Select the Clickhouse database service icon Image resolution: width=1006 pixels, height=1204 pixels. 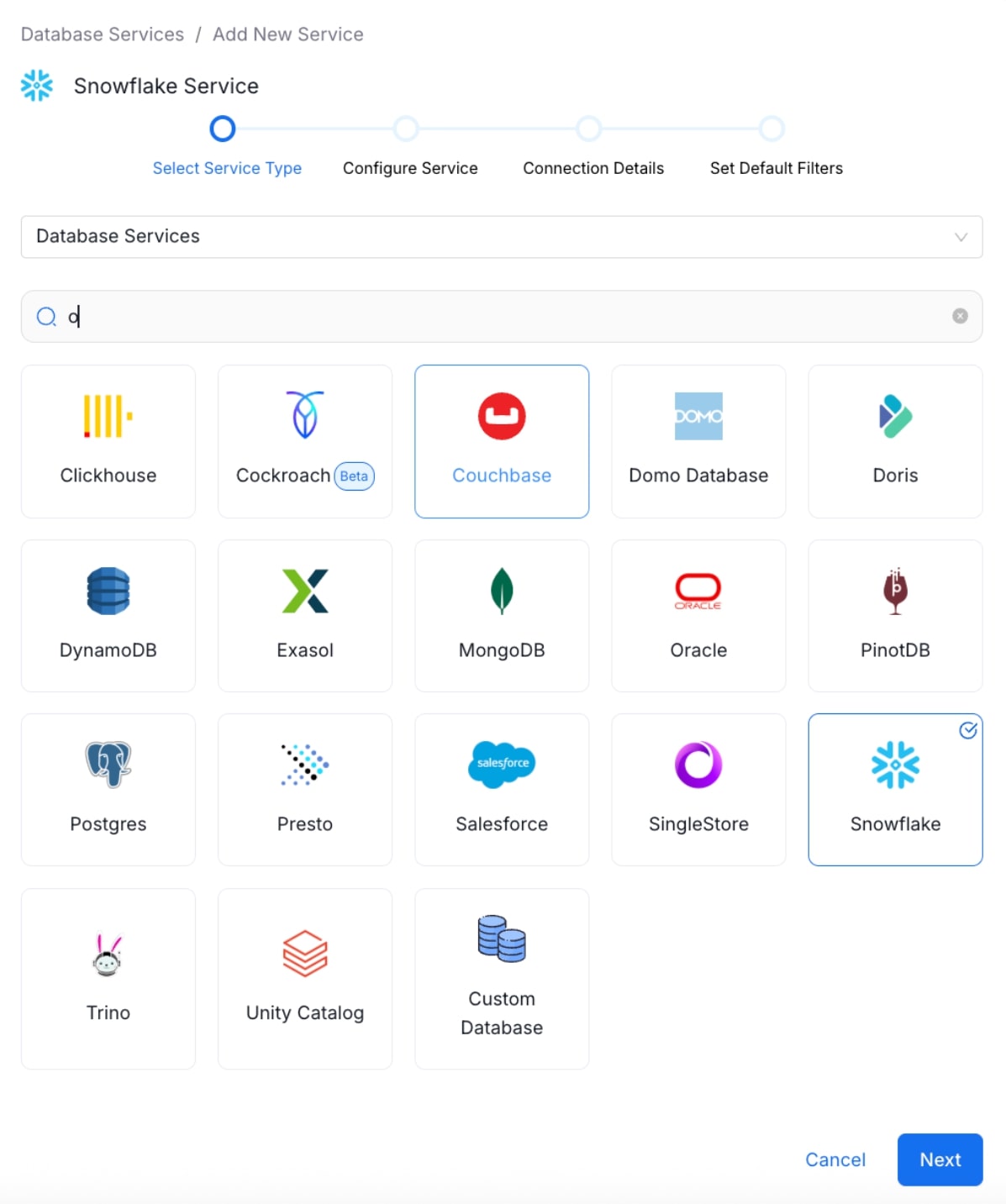coord(108,416)
